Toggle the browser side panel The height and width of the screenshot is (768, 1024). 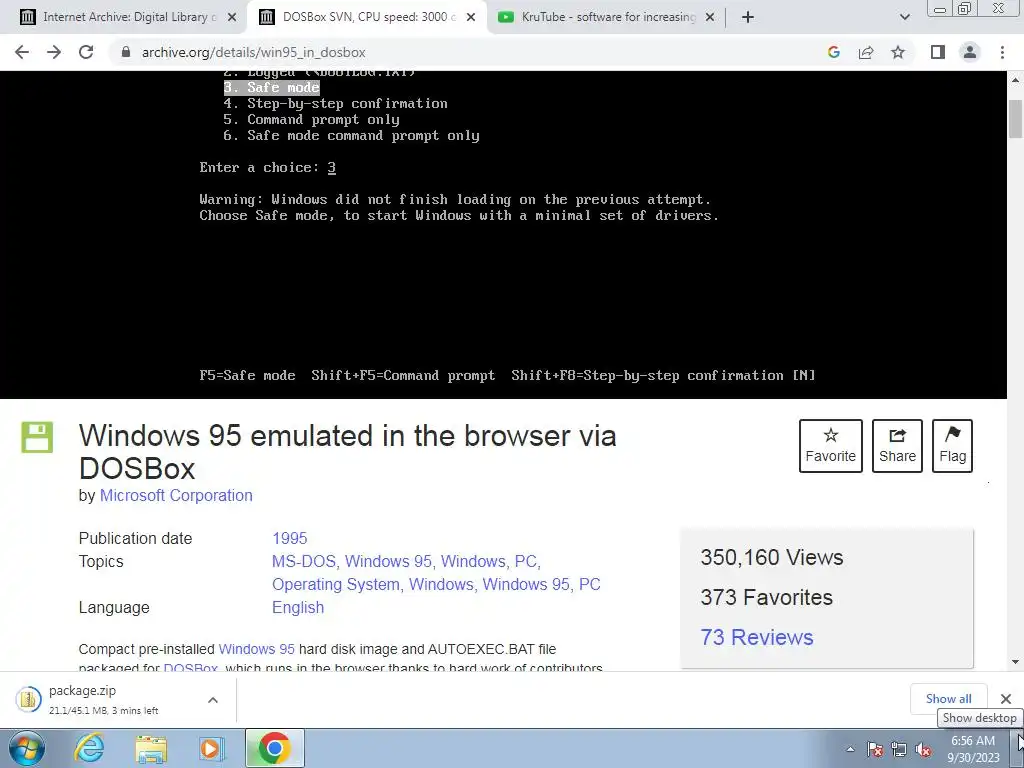[938, 52]
